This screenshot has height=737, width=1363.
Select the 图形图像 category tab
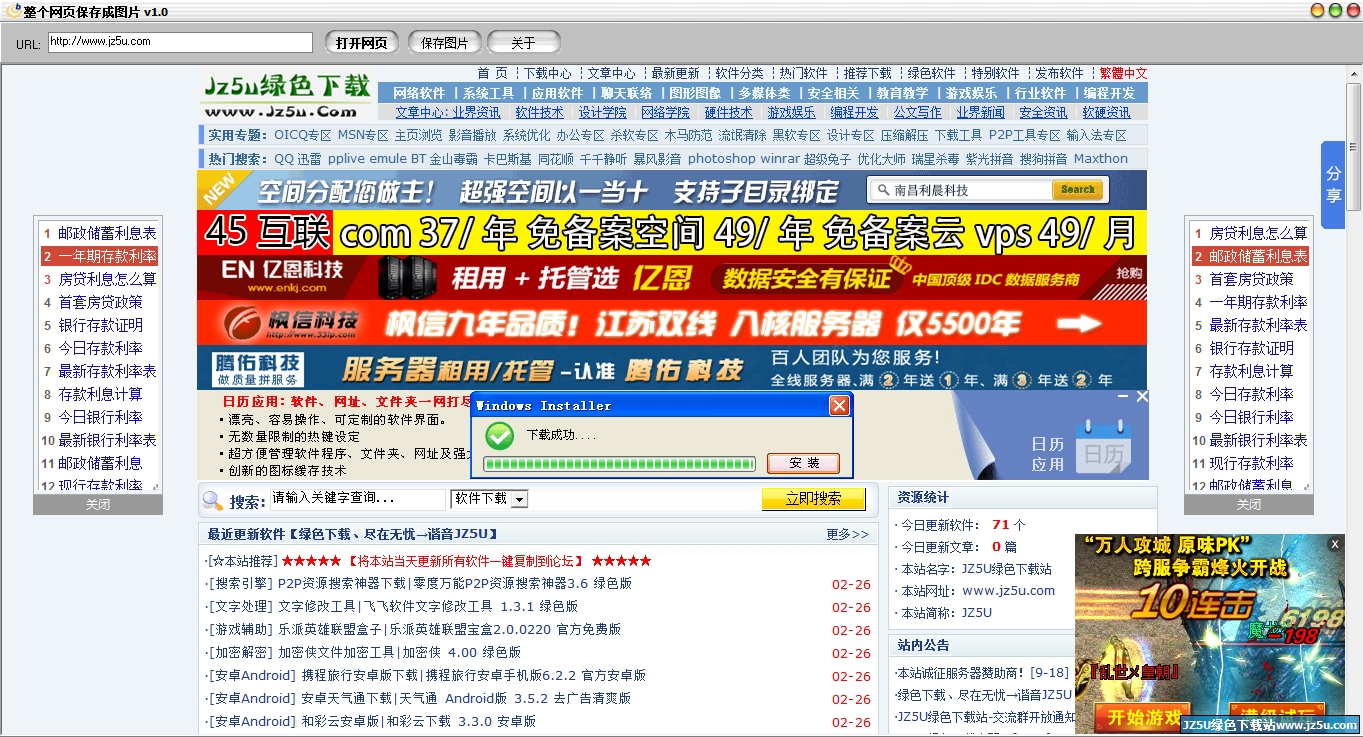coord(695,93)
